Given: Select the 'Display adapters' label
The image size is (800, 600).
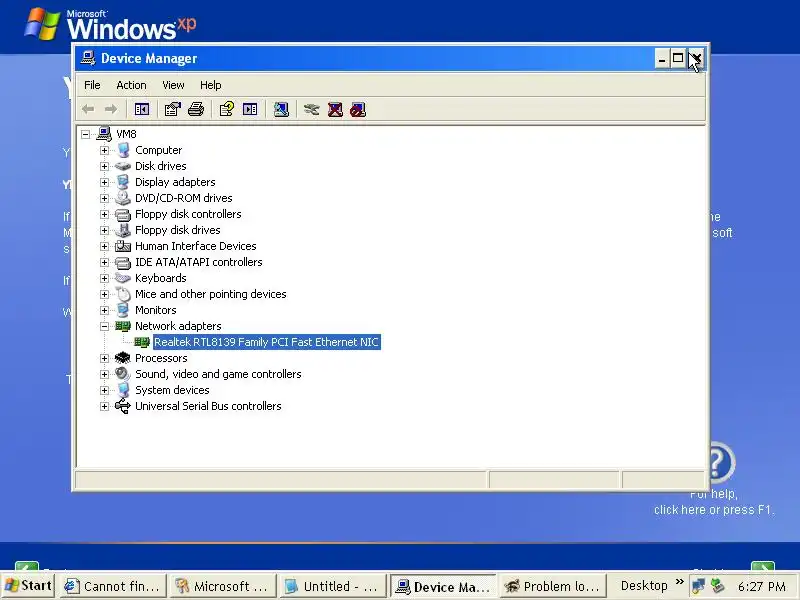Looking at the screenshot, I should point(175,182).
